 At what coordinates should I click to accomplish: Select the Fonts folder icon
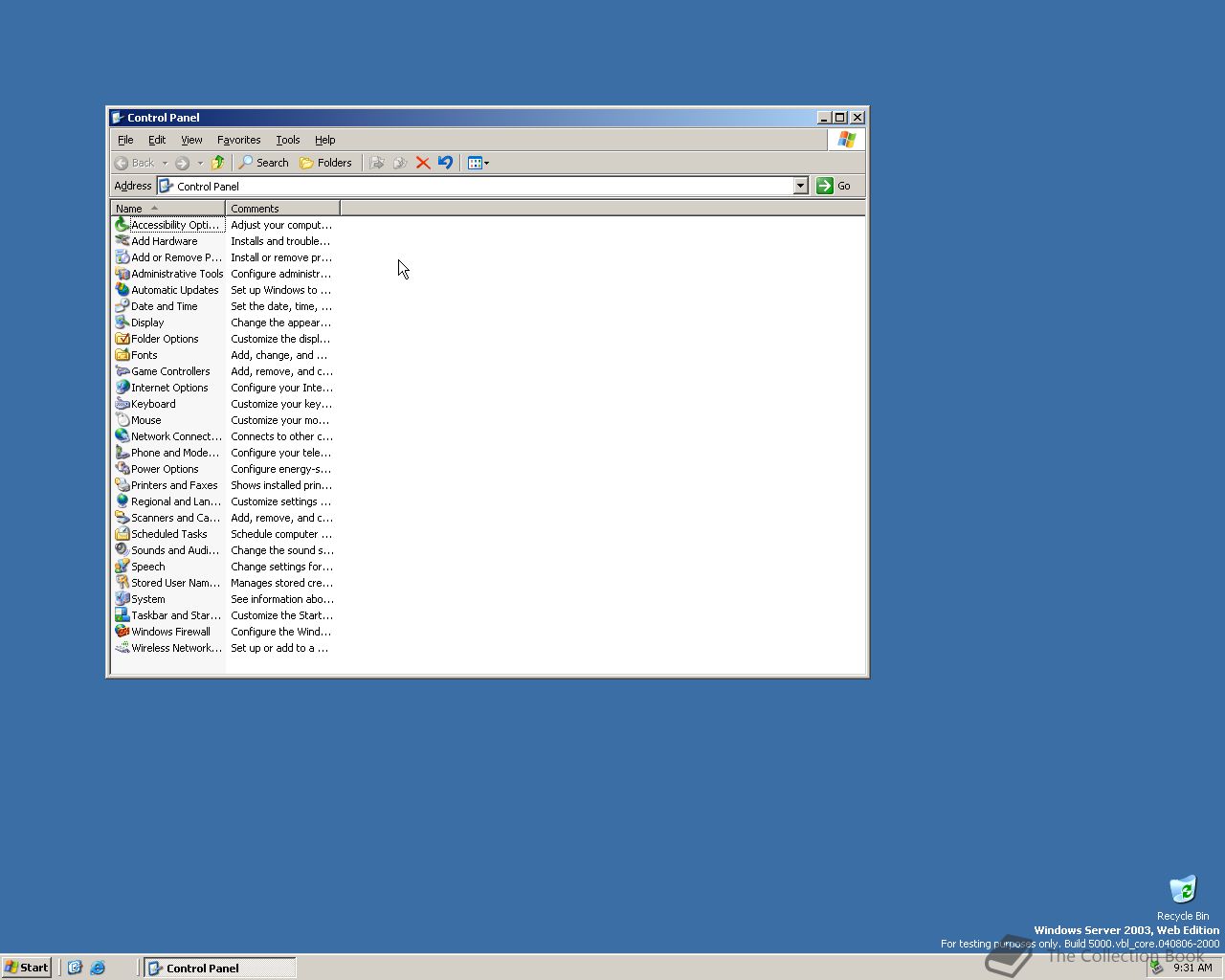pyautogui.click(x=122, y=355)
